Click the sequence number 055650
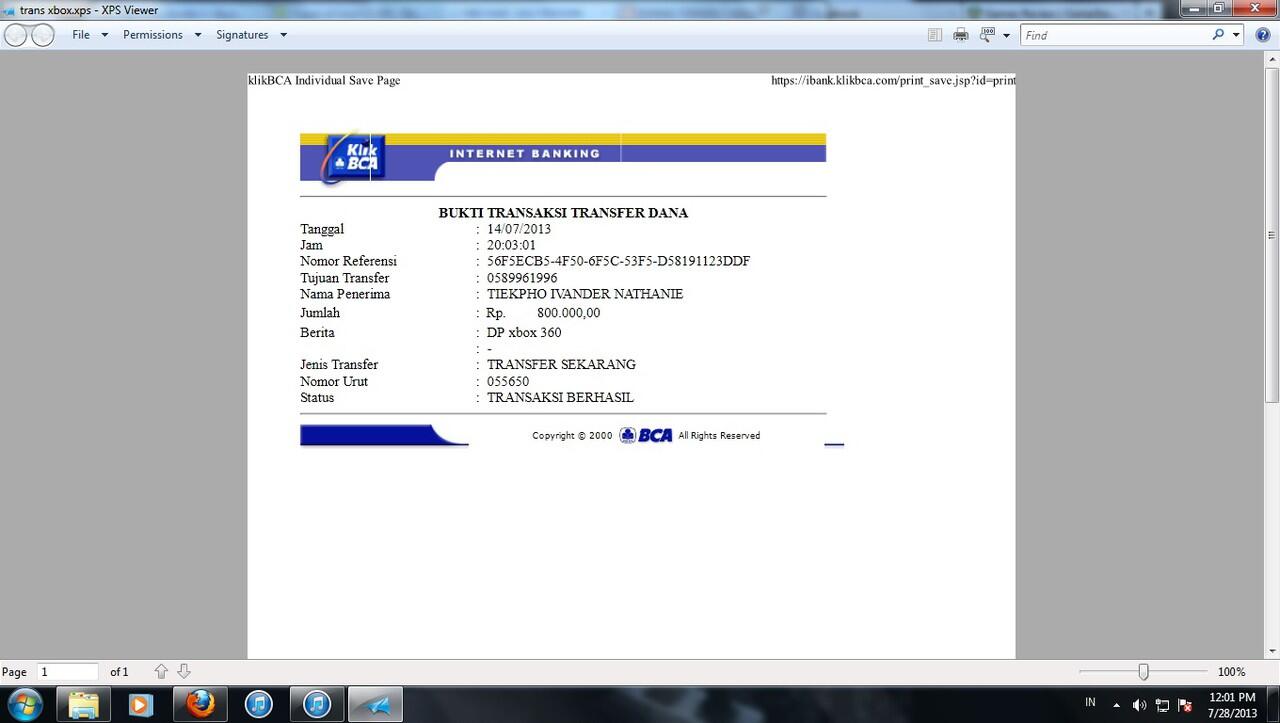 point(508,382)
